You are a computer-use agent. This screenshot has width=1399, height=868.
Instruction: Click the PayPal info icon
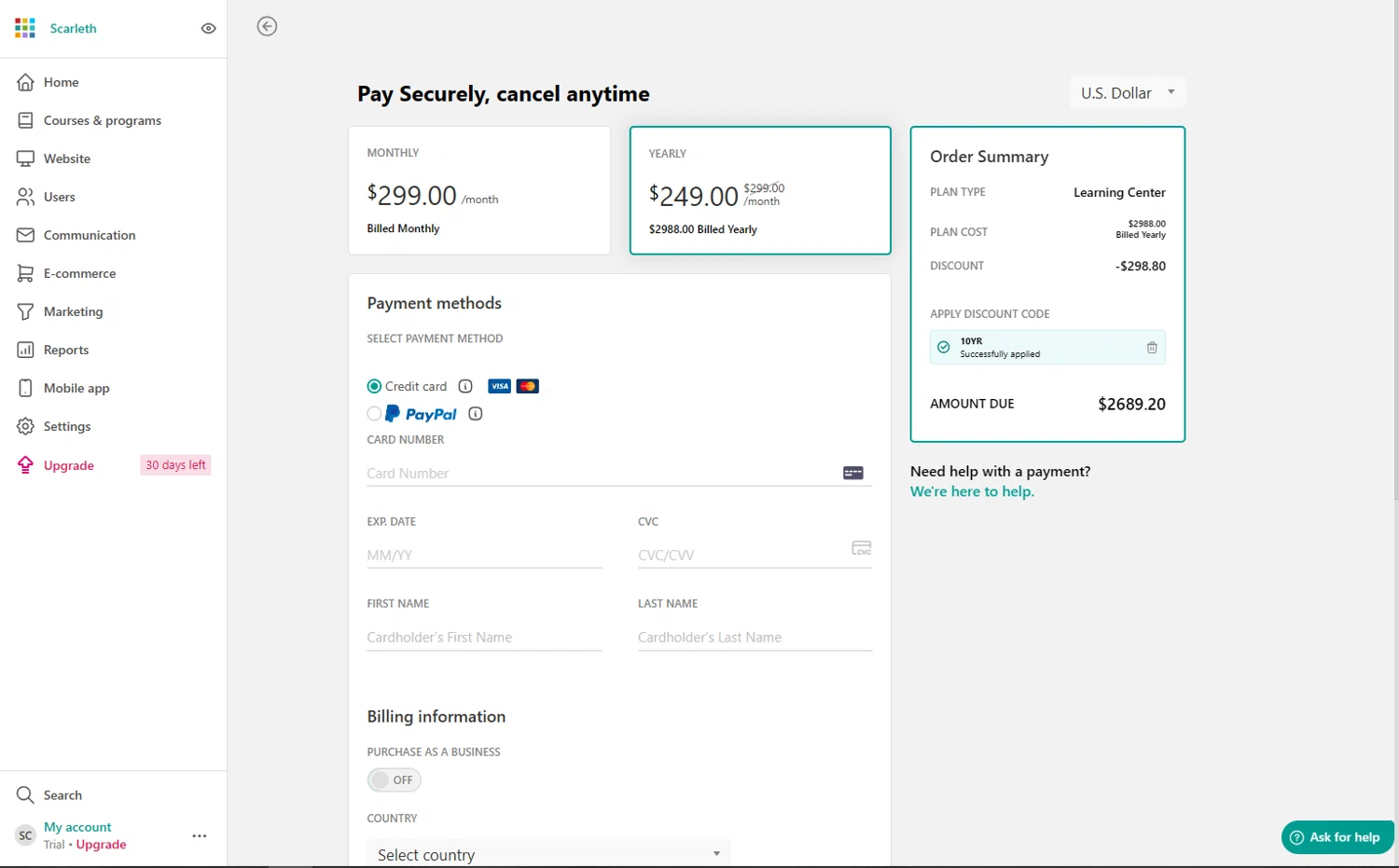point(476,414)
